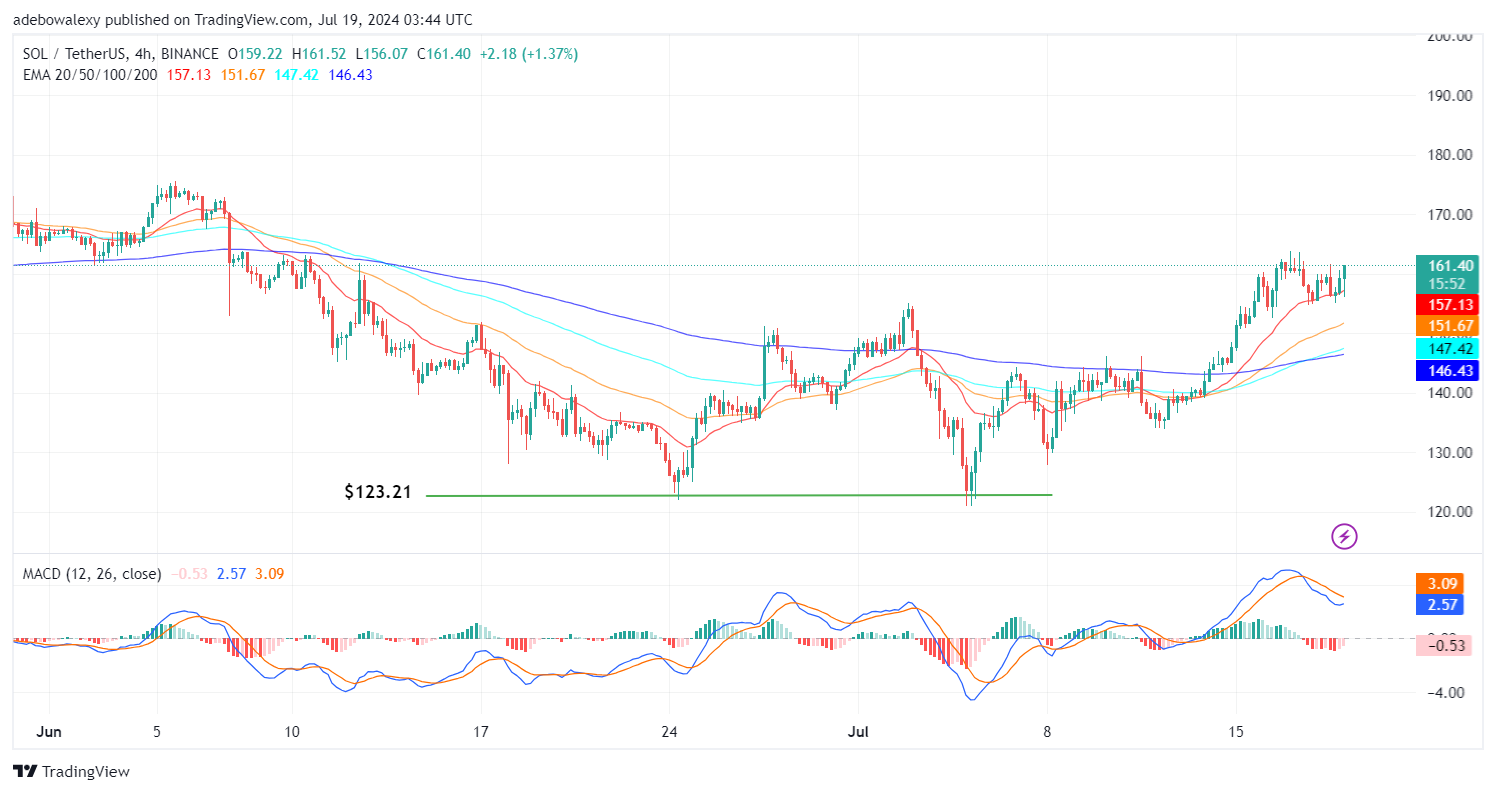Click the -4.00 MACD scale label
This screenshot has height=793, width=1496.
point(1446,692)
